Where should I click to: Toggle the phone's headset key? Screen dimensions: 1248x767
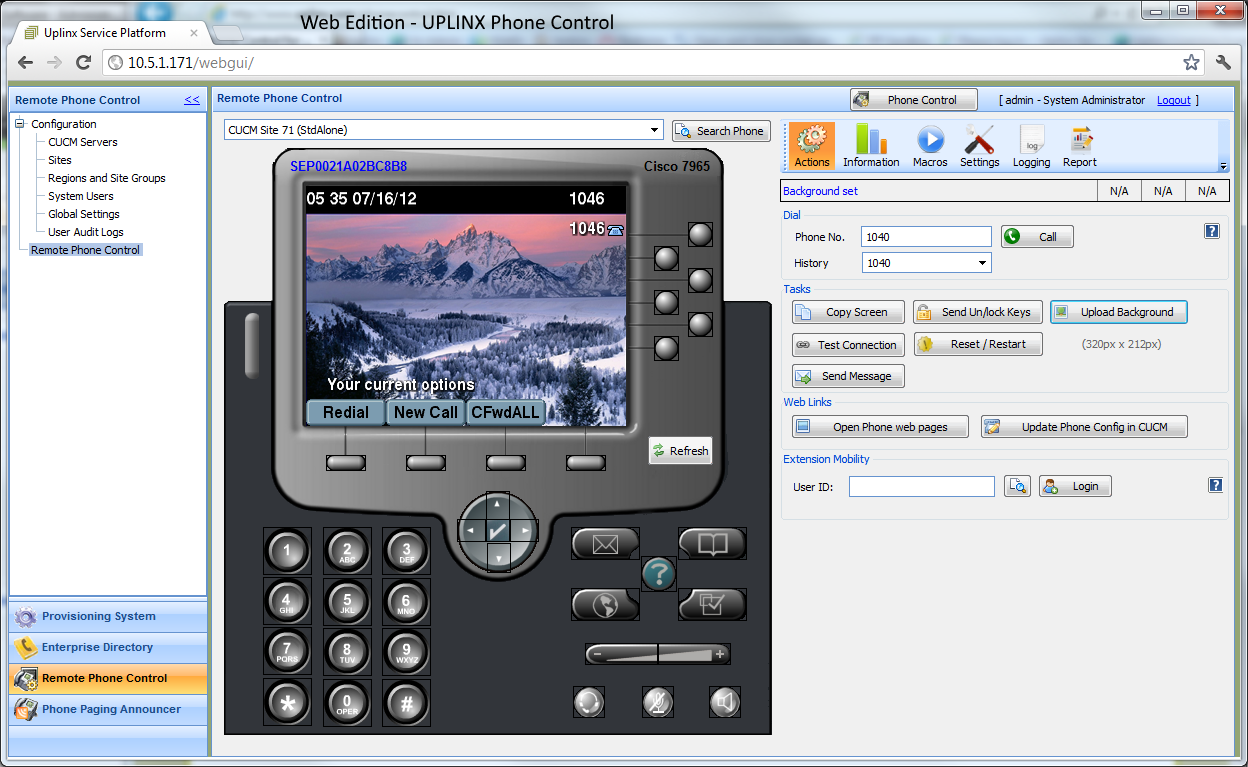coord(589,702)
